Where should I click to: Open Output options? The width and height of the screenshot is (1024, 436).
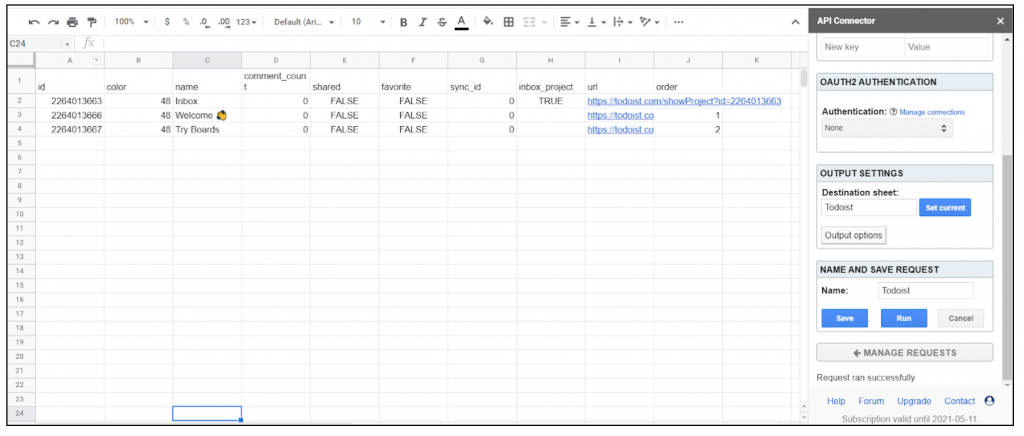tap(853, 235)
